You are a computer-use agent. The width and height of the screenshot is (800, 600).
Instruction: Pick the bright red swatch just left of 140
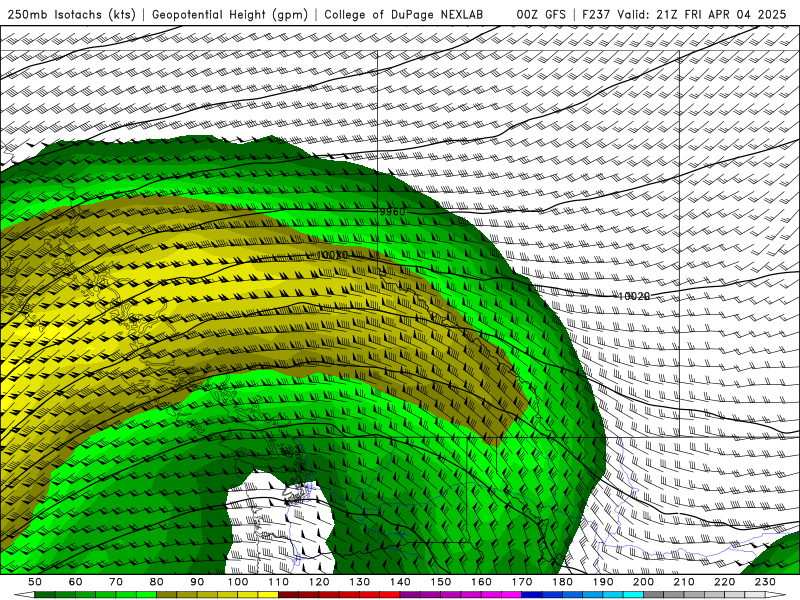(390, 595)
